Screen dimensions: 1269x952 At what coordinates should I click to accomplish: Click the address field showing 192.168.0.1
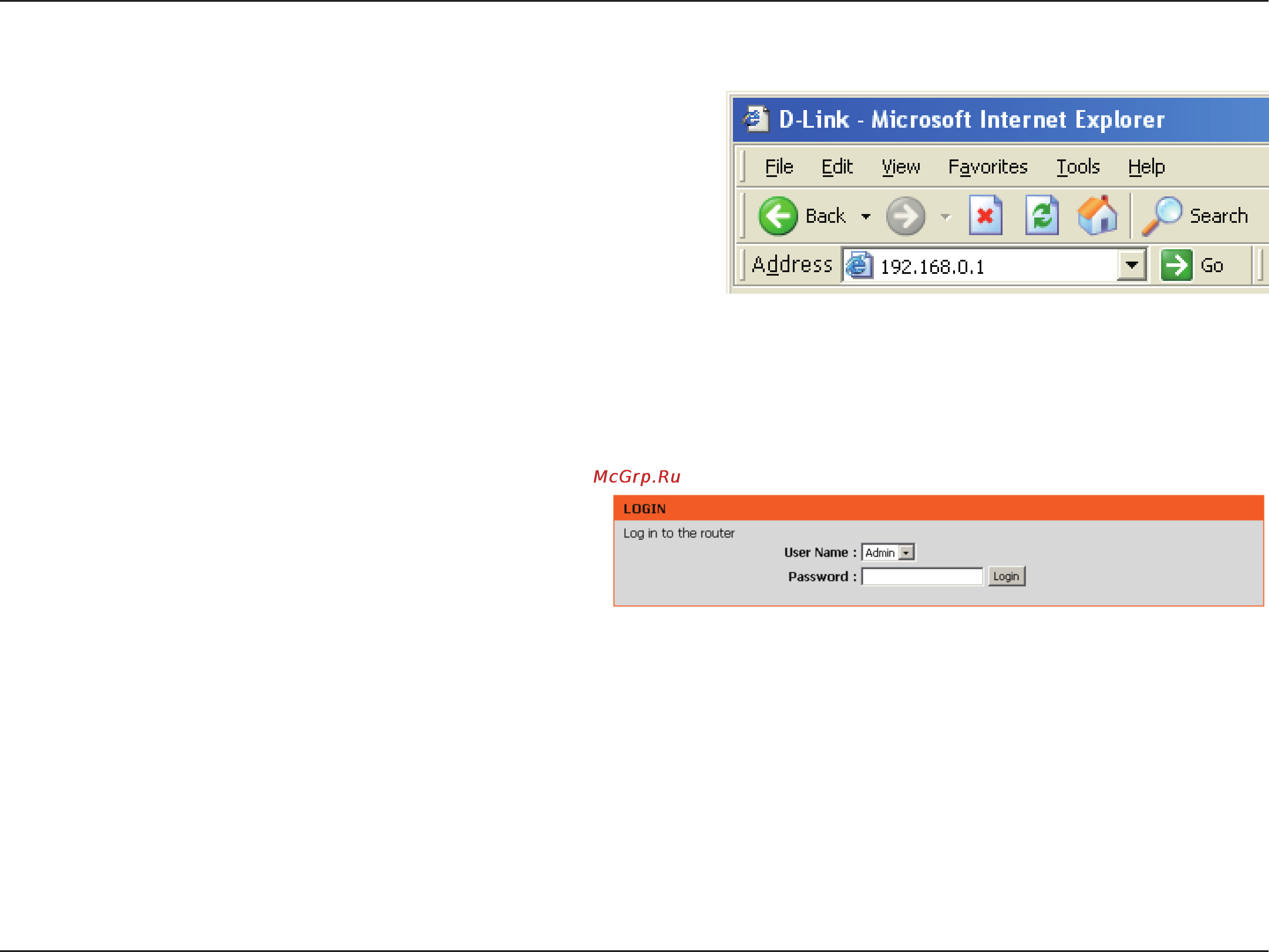(995, 266)
